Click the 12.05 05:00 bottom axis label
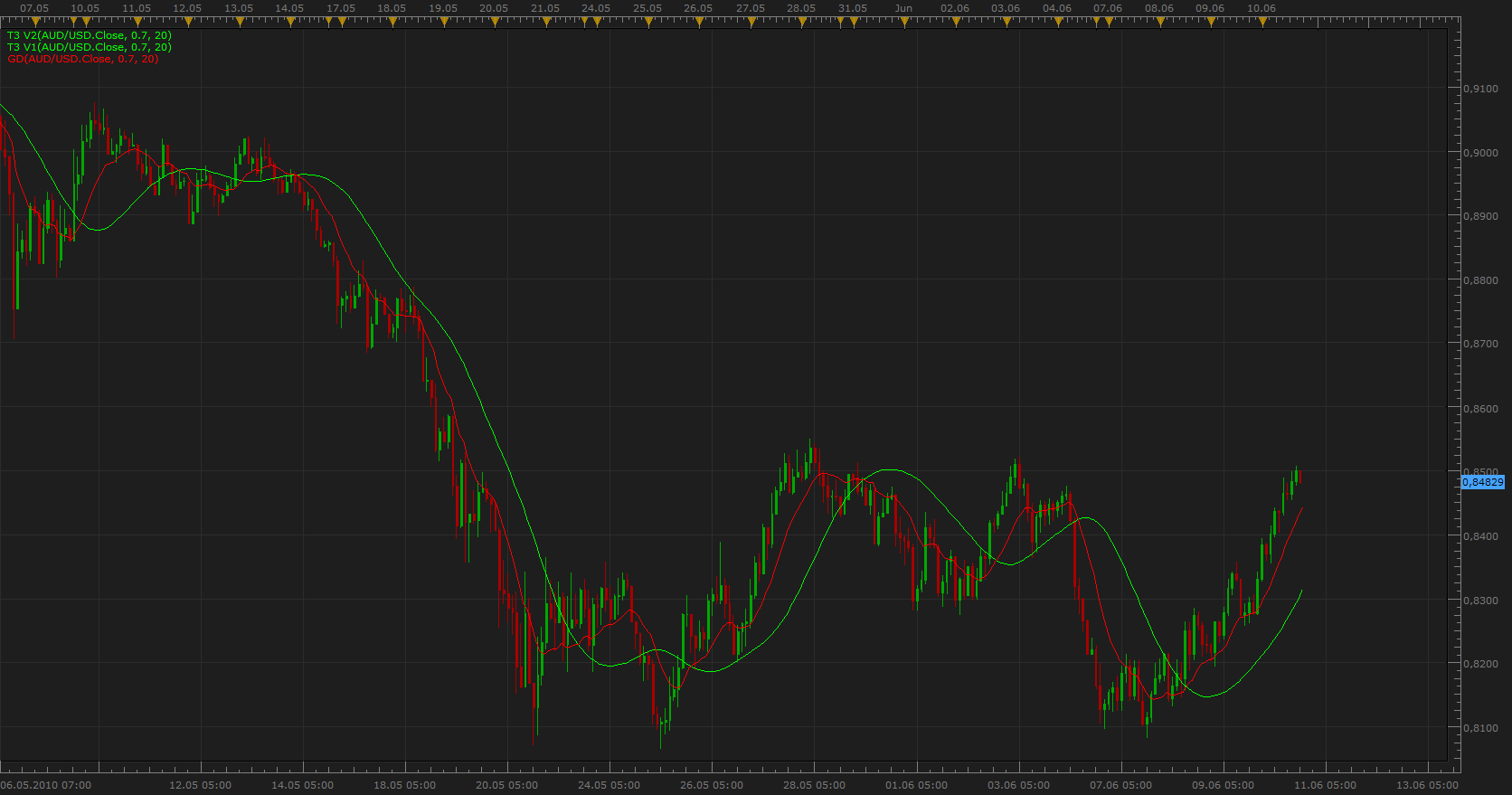 [201, 785]
